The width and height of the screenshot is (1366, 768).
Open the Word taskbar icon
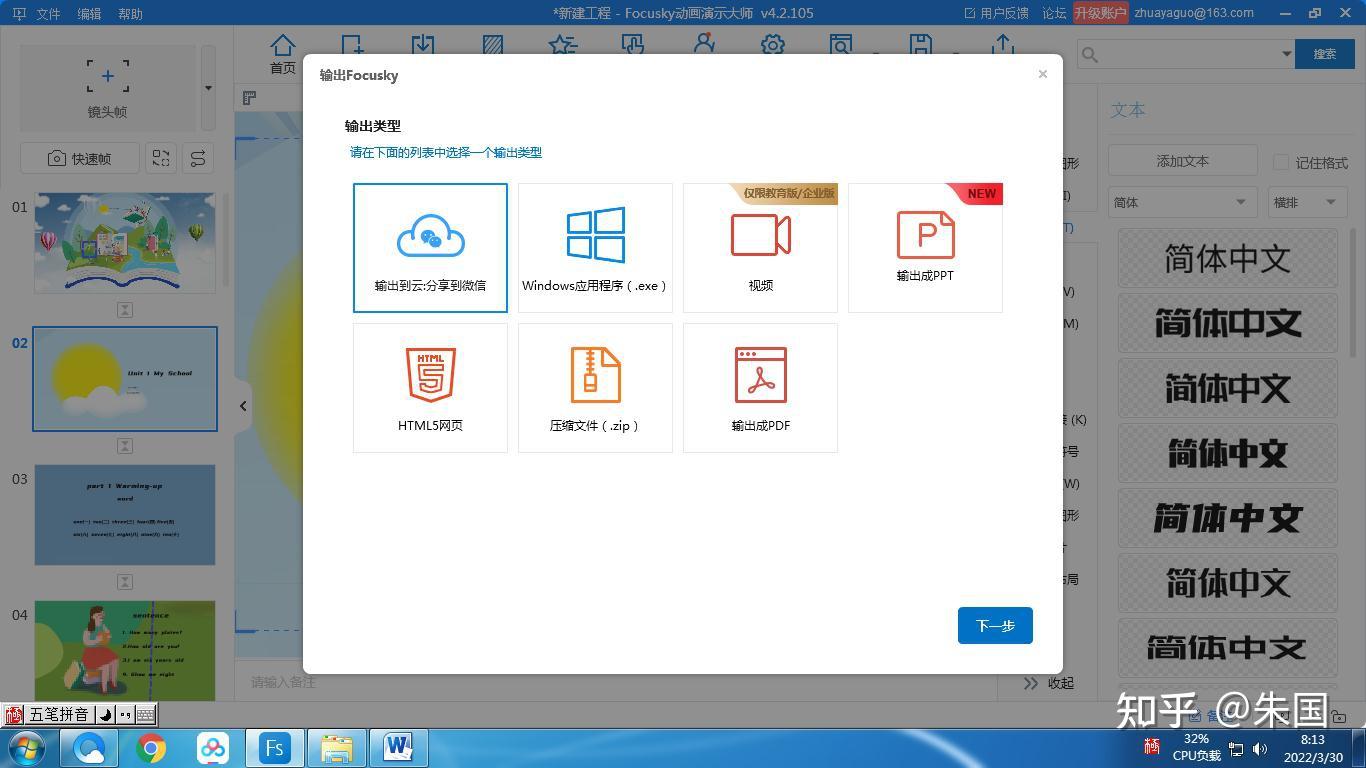tap(398, 748)
